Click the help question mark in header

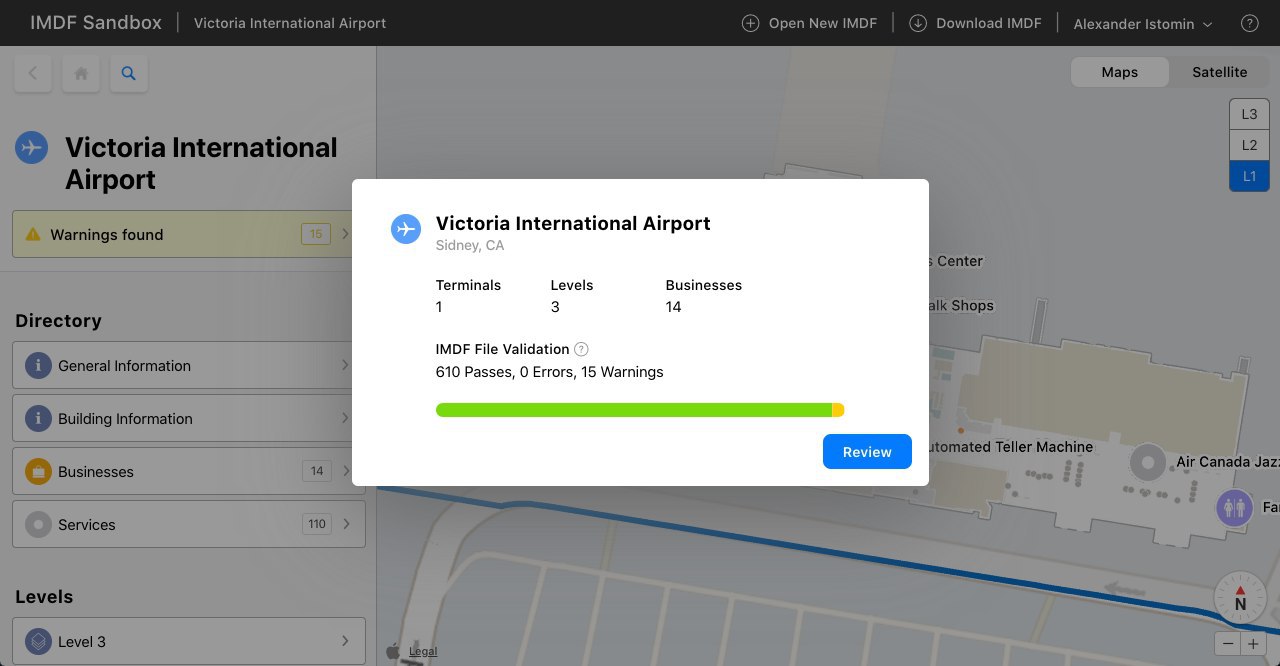coord(1249,23)
